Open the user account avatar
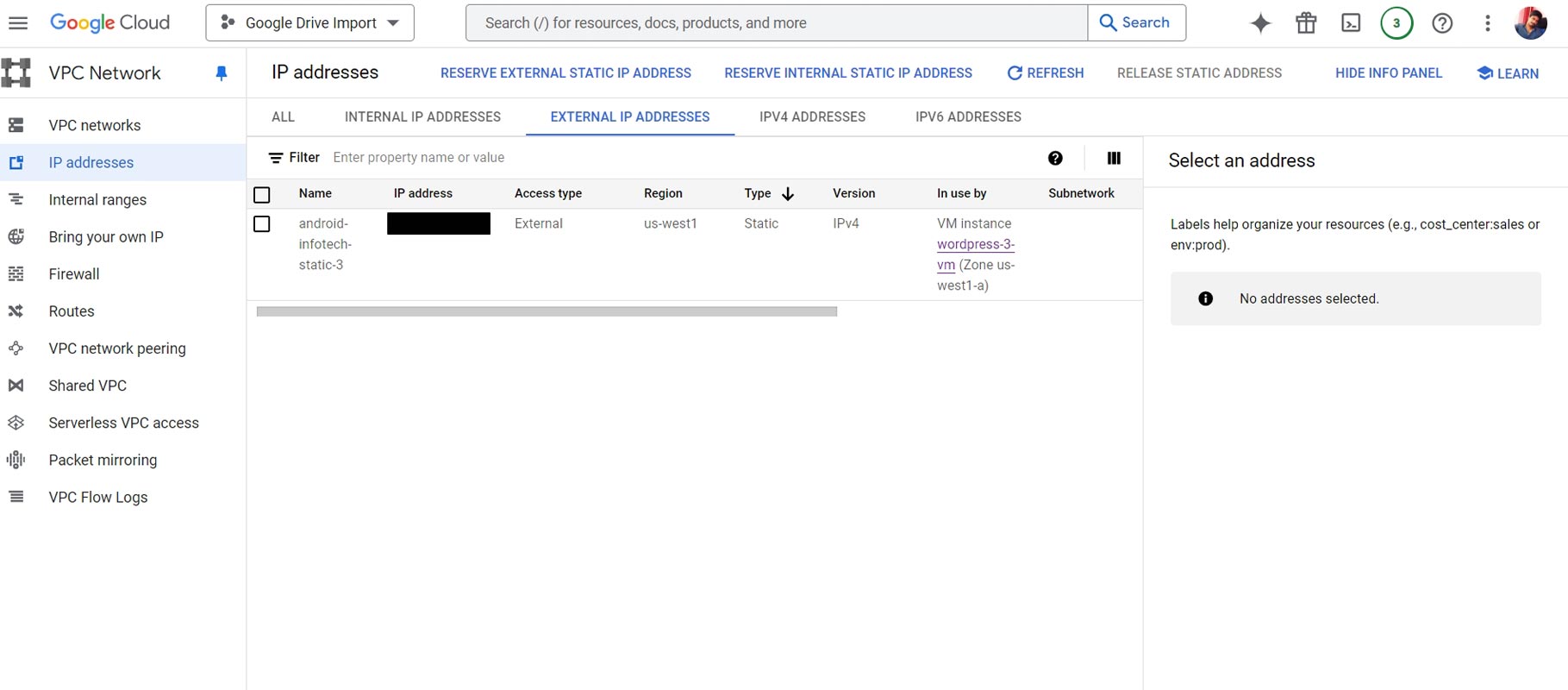The image size is (1568, 690). (x=1531, y=23)
